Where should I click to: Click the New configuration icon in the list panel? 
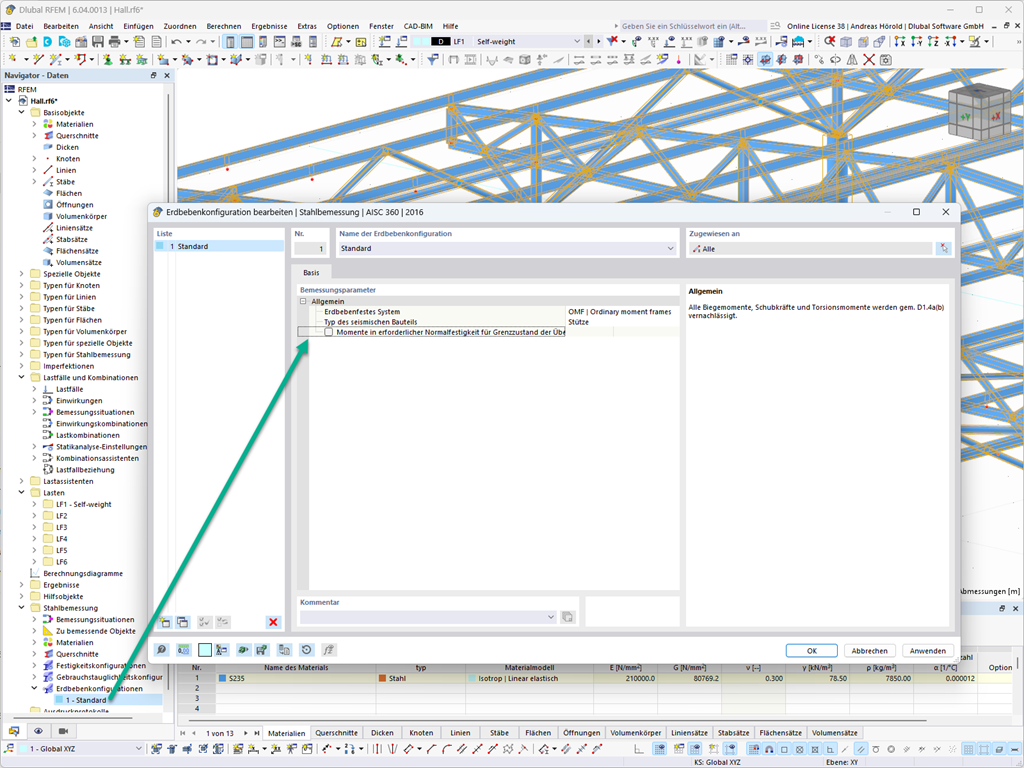coord(165,622)
